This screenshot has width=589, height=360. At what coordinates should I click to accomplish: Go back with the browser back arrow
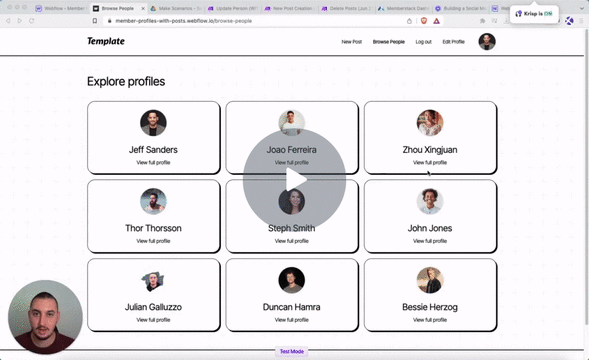coord(8,21)
